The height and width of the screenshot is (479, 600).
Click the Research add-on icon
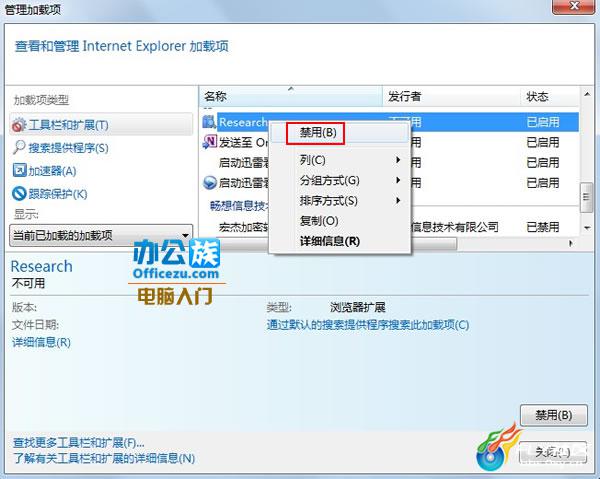209,122
